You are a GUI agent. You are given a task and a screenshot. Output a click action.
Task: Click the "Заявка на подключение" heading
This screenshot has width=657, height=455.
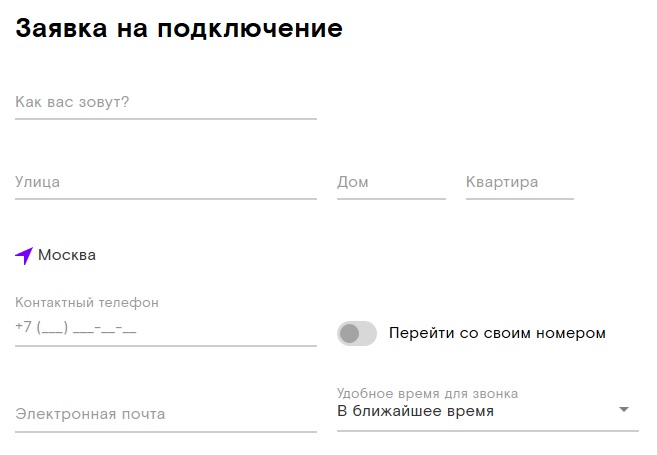pyautogui.click(x=179, y=28)
